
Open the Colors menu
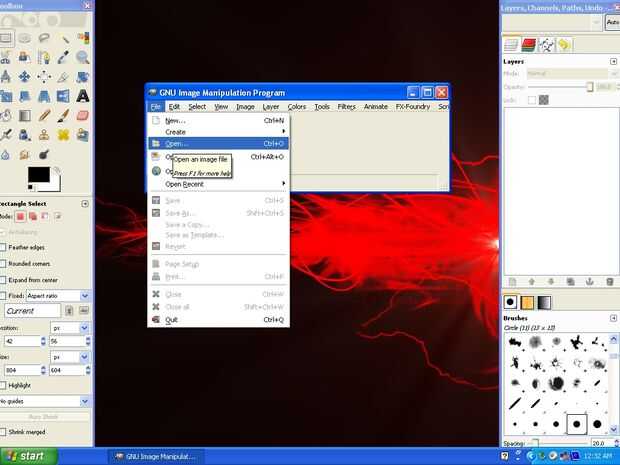[297, 107]
